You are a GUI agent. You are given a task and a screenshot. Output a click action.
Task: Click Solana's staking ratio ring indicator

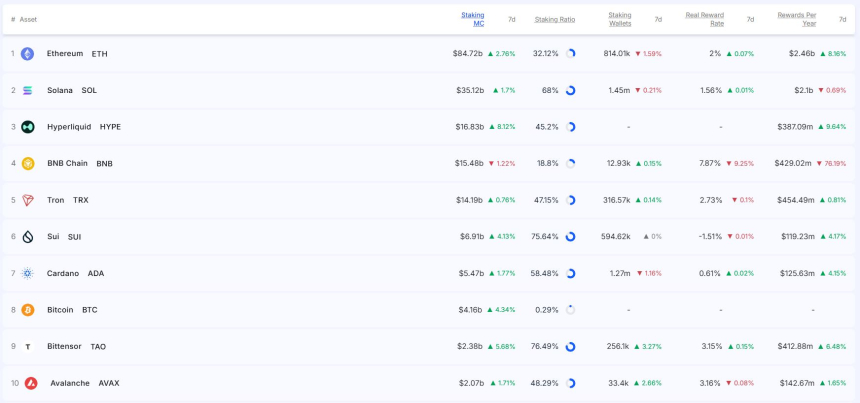tap(570, 90)
